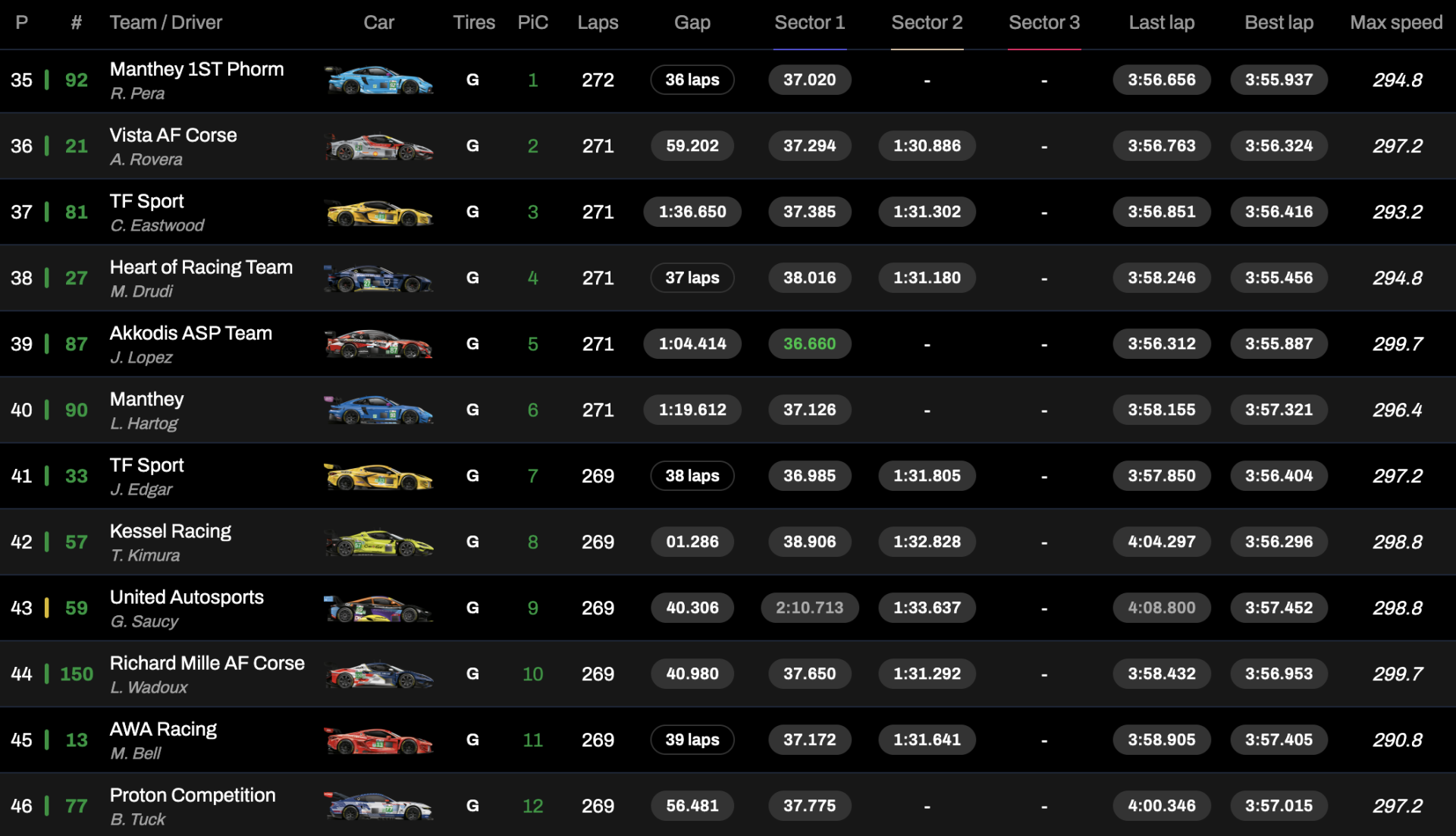
Task: Click the 272 laps value
Action: [x=598, y=80]
